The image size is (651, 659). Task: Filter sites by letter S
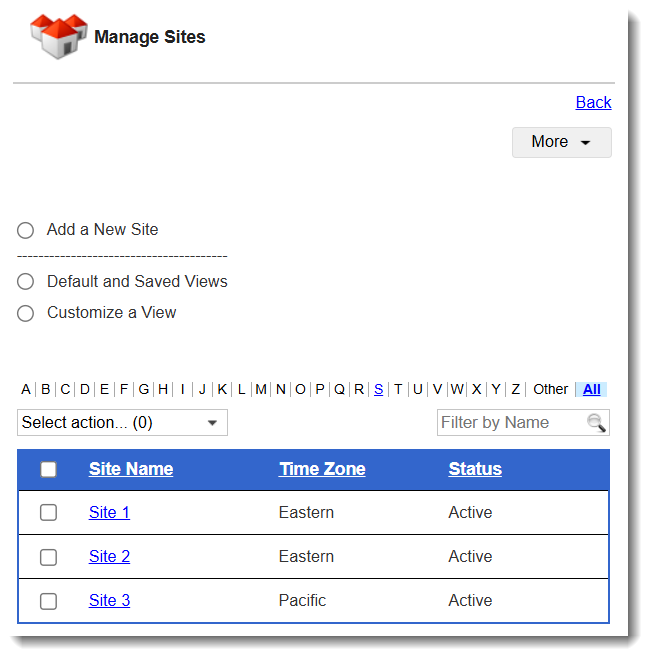click(379, 389)
